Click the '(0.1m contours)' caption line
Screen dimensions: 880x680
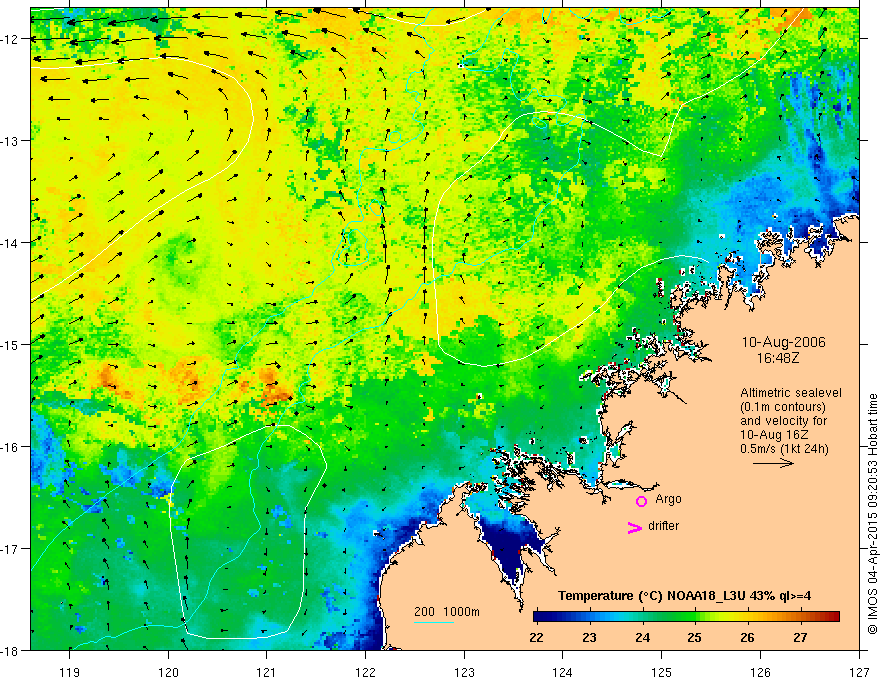click(x=783, y=407)
